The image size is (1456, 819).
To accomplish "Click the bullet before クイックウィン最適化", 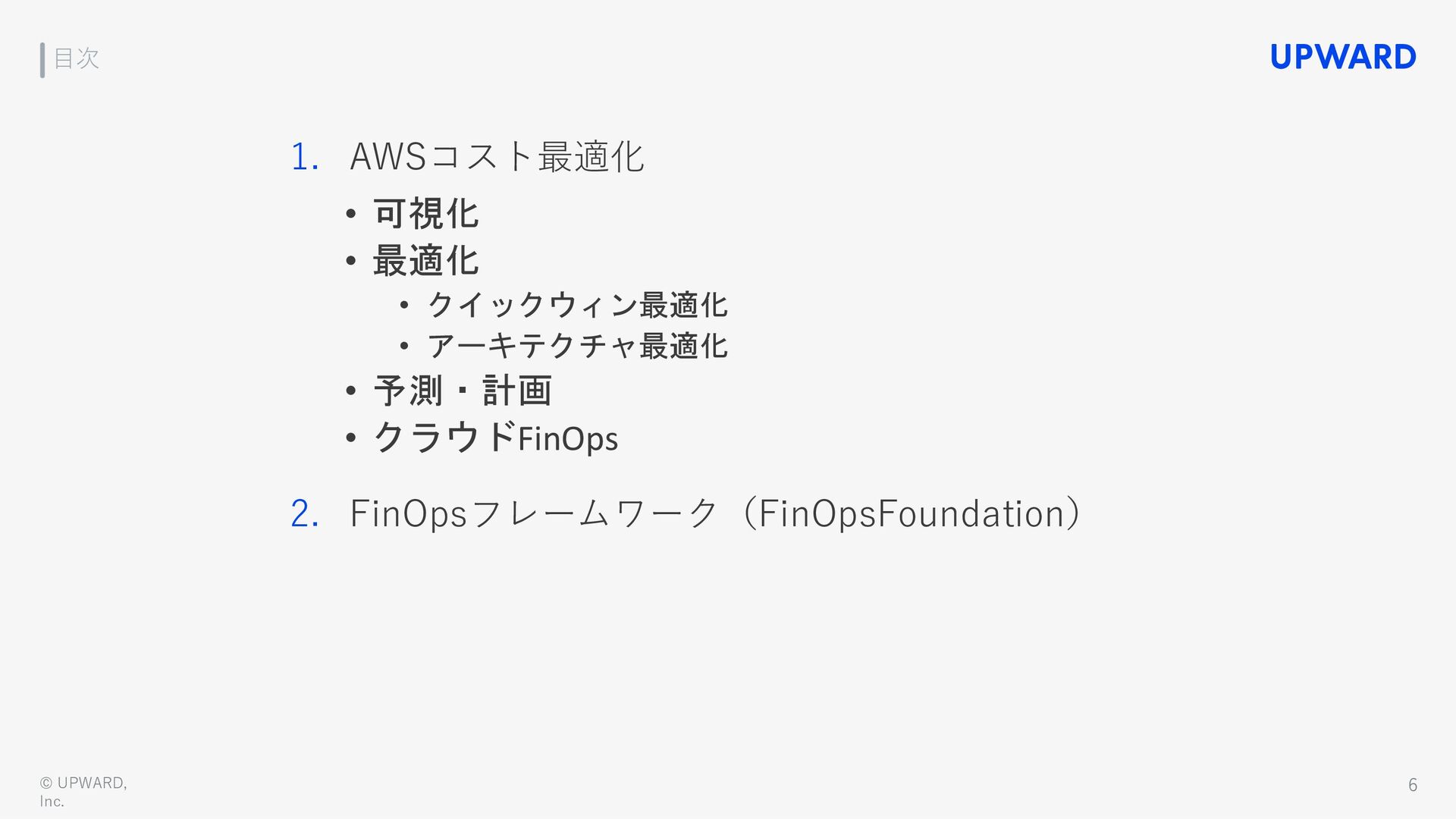I will [x=404, y=306].
